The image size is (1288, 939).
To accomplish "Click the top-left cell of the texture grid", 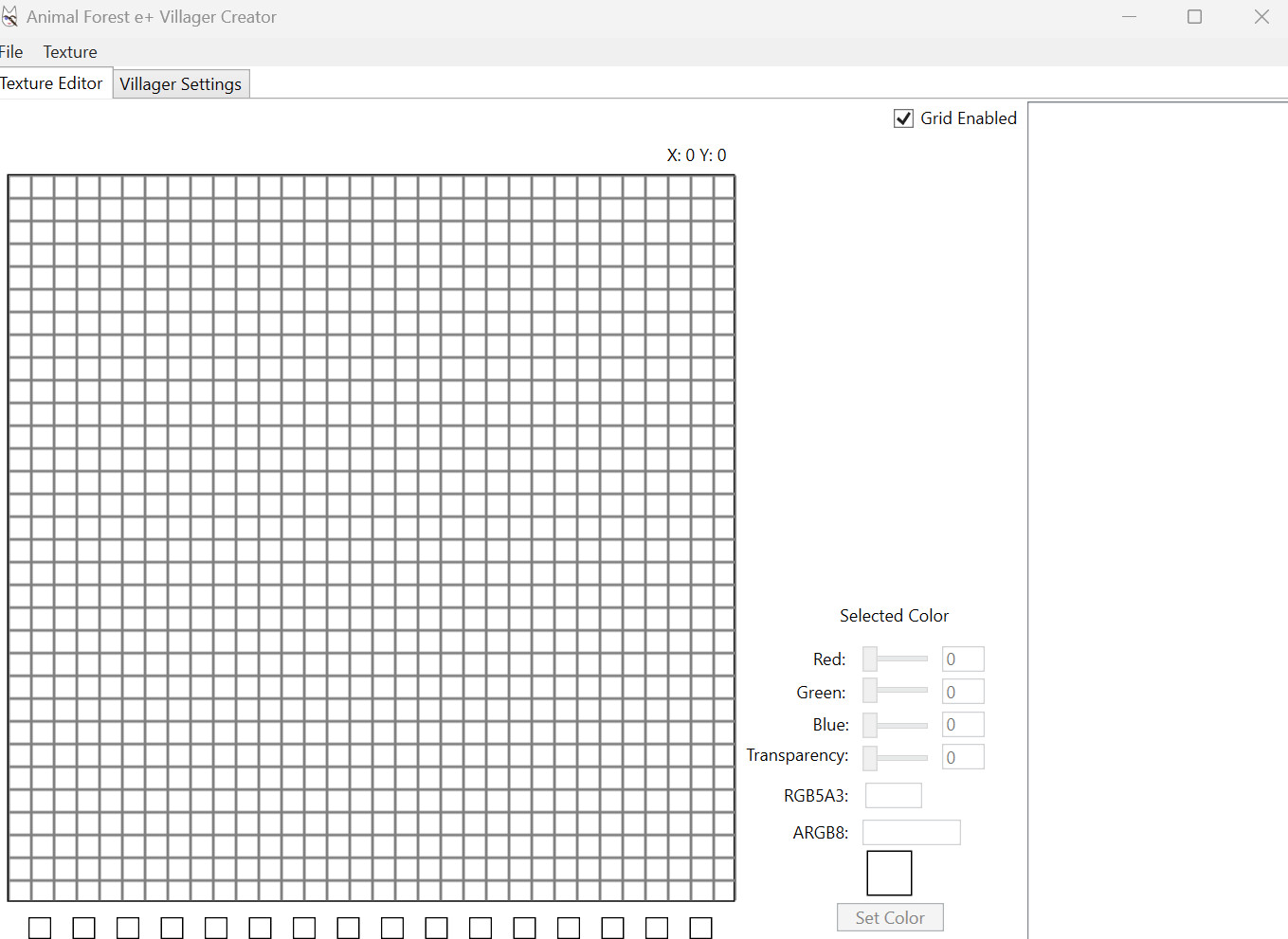I will pyautogui.click(x=20, y=187).
